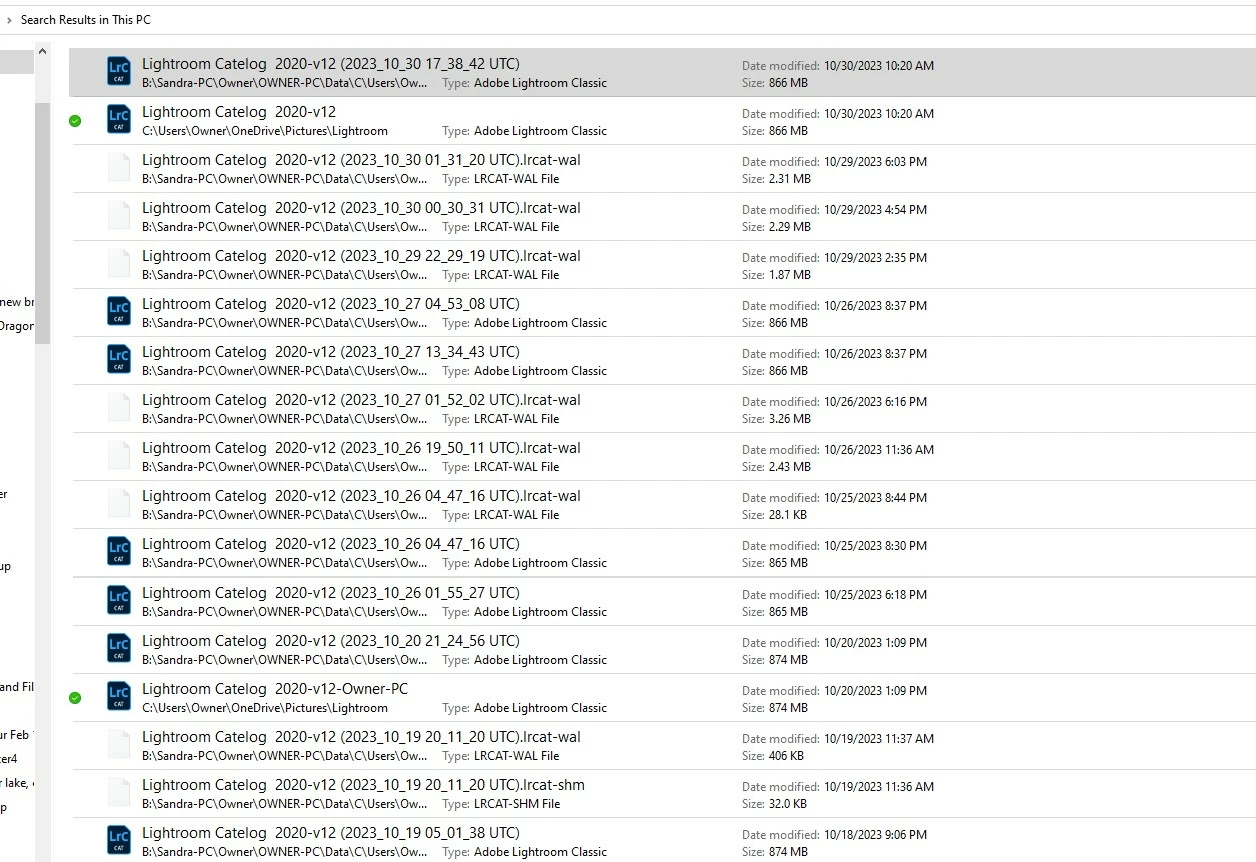Click the date modified 10/29/2023 4:54 PM
The image size is (1256, 862).
tap(875, 210)
